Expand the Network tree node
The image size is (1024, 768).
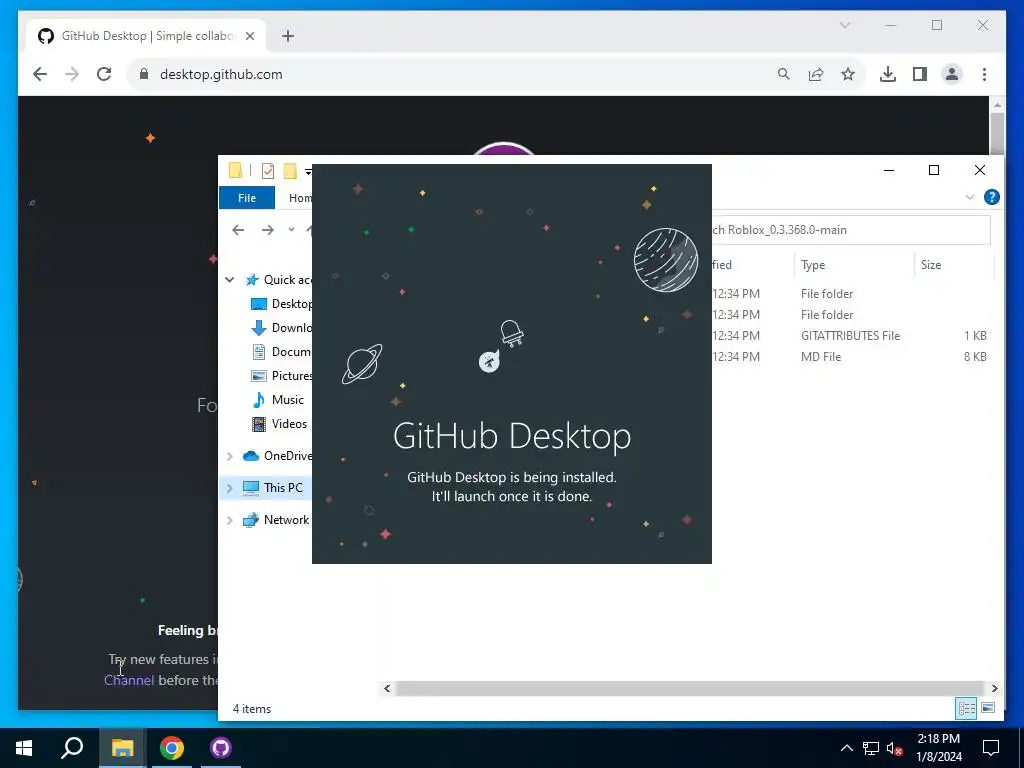point(229,520)
